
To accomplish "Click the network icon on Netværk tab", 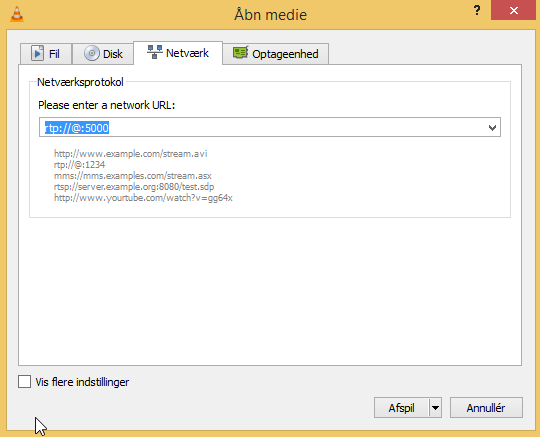I will (x=155, y=52).
